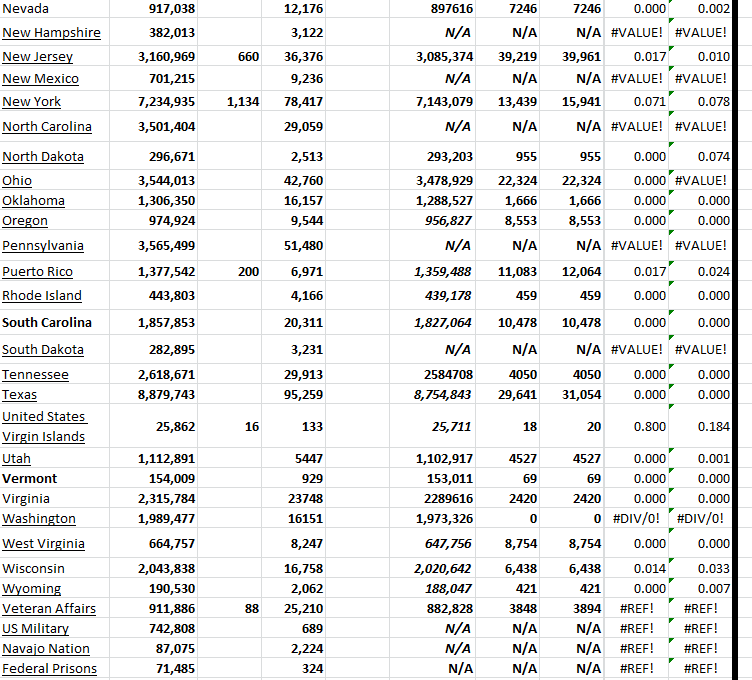The width and height of the screenshot is (752, 680).
Task: Select cell with value 742,808
Action: tap(153, 629)
